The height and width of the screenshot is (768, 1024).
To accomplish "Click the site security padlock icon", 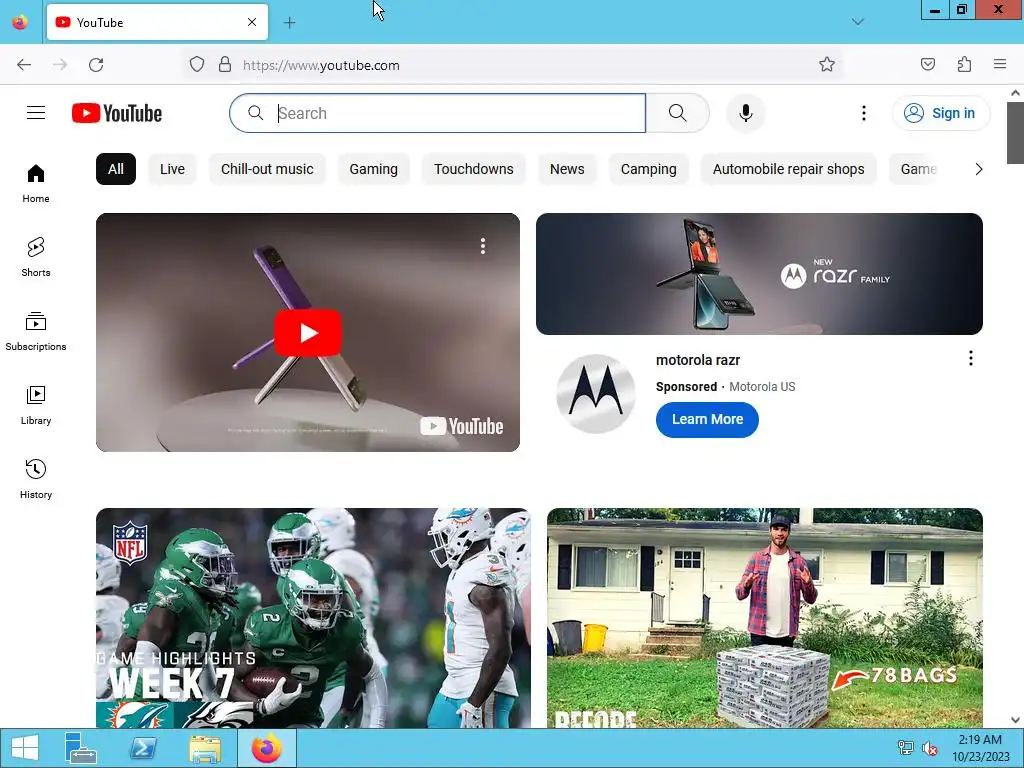I will point(225,65).
